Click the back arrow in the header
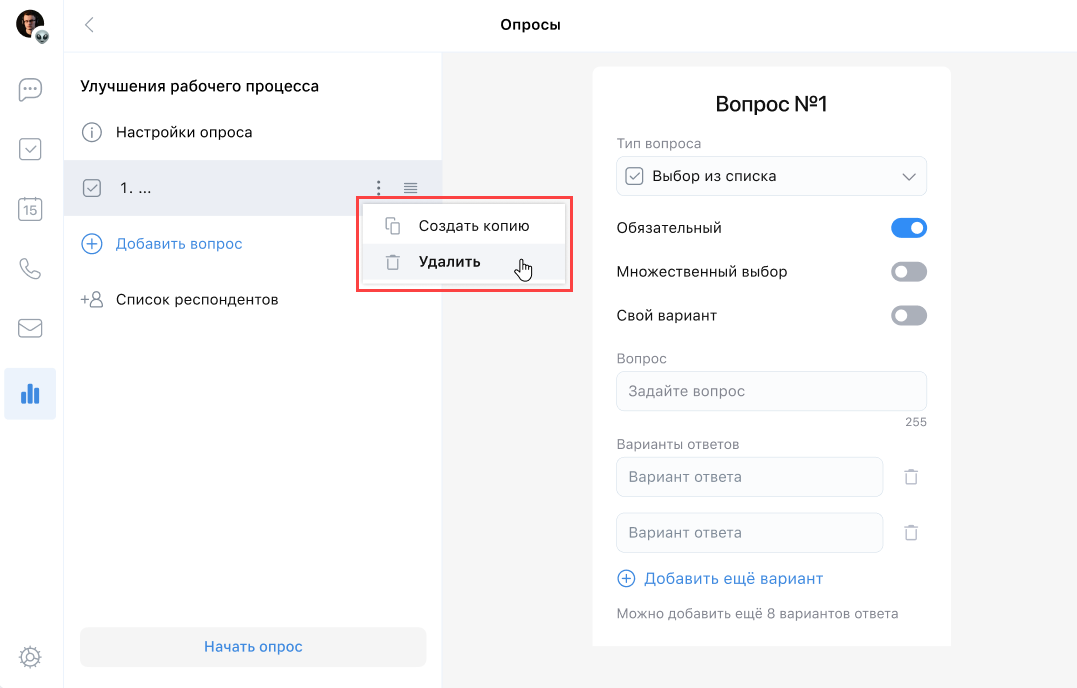The height and width of the screenshot is (688, 1077). click(89, 25)
